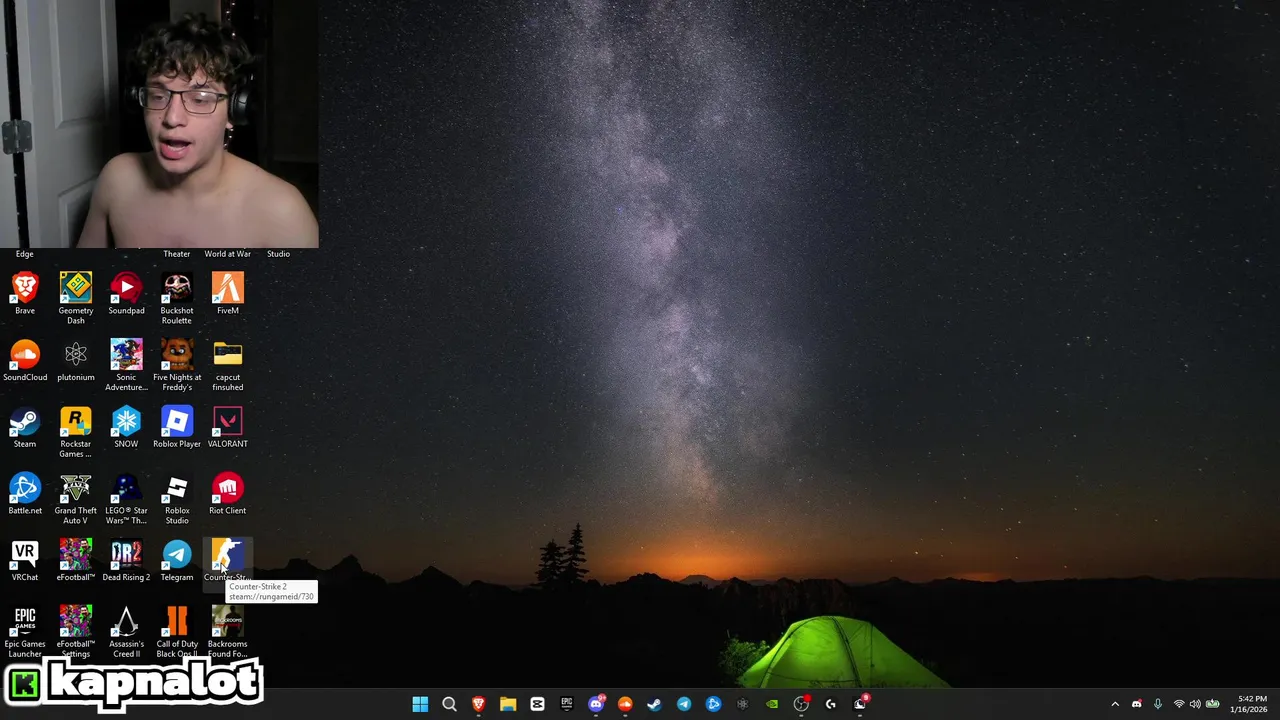Select the Counter-Strike 2 desktop shortcut
1280x720 pixels.
pyautogui.click(x=228, y=561)
